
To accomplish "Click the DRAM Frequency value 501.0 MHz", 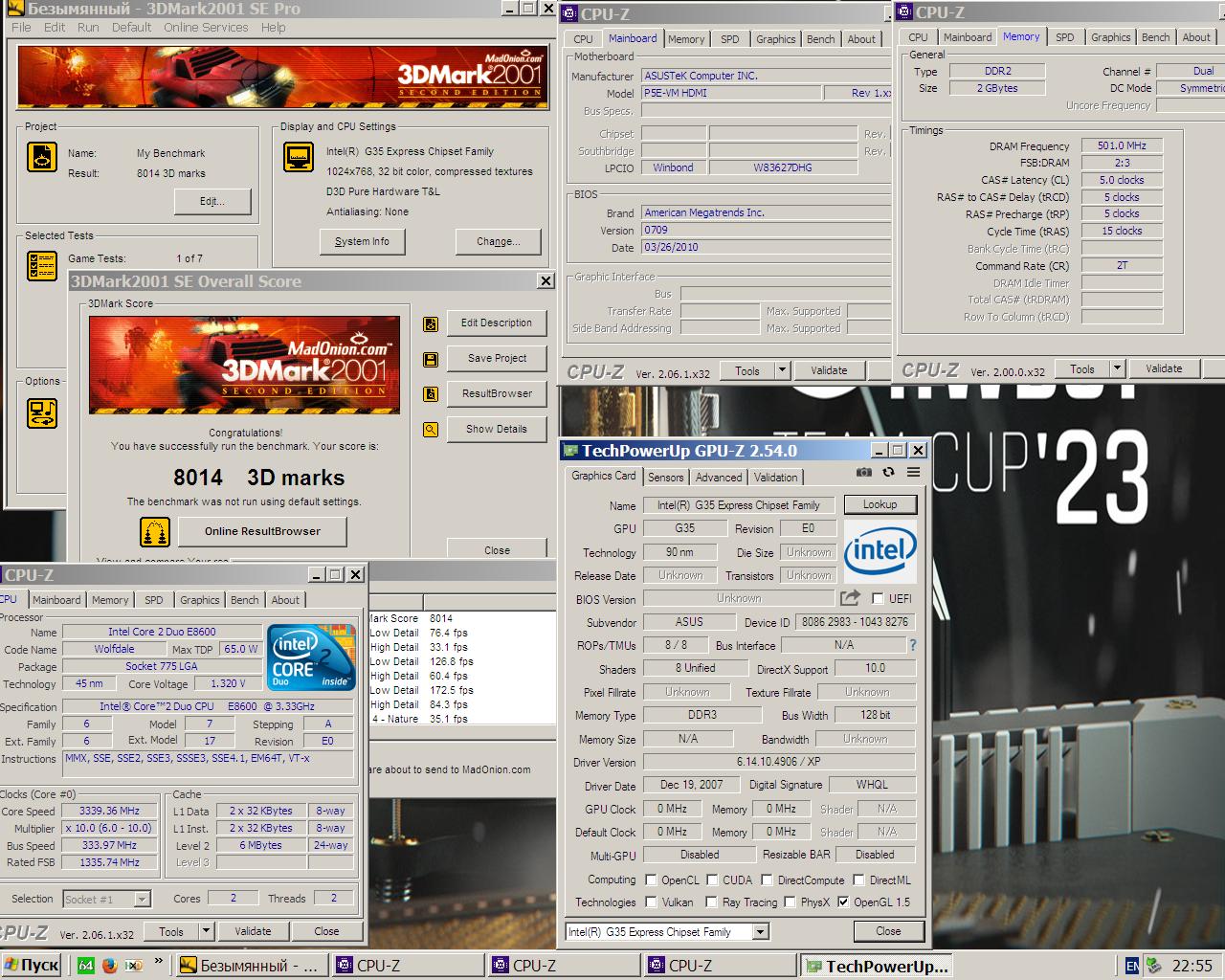I will point(1123,145).
